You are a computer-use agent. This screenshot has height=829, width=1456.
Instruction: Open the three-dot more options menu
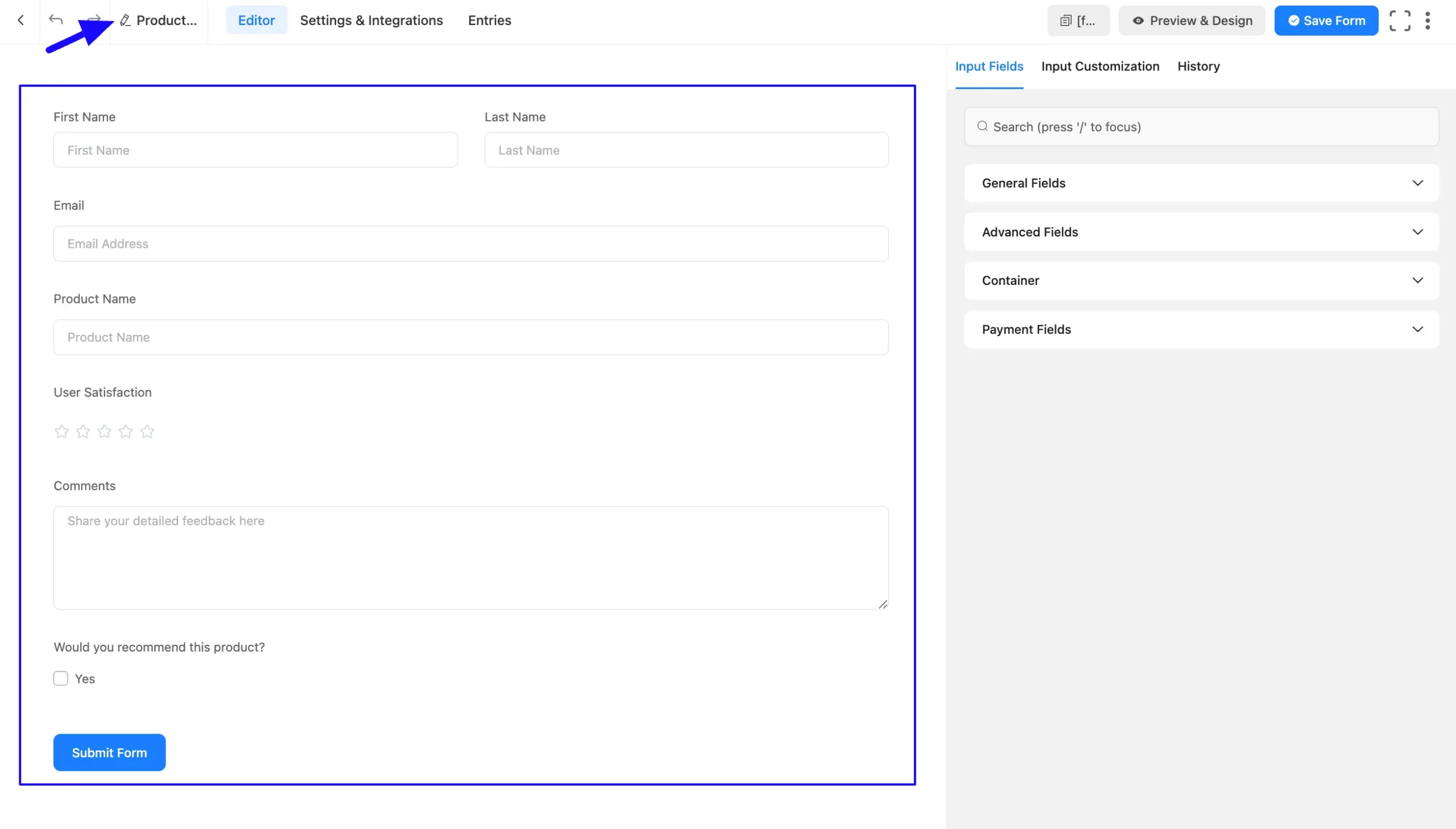tap(1427, 20)
